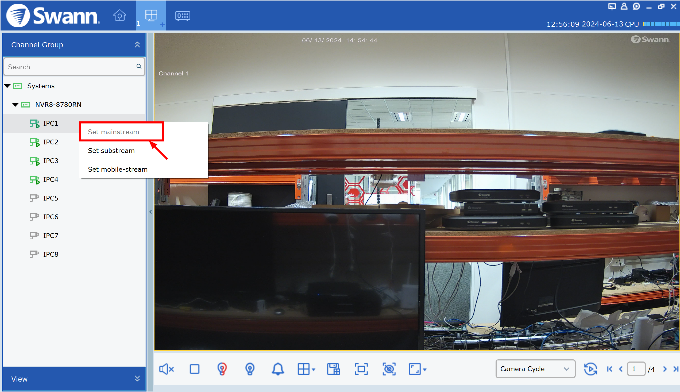
Task: Click the bell alarm icon
Action: (x=278, y=369)
